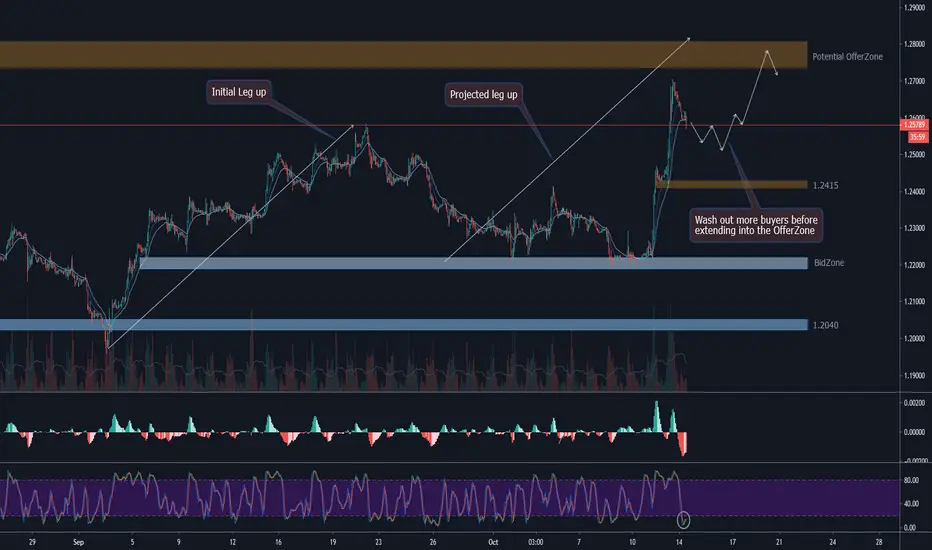The height and width of the screenshot is (550, 932).
Task: Click the date label 16 on the time axis
Action: pos(278,542)
